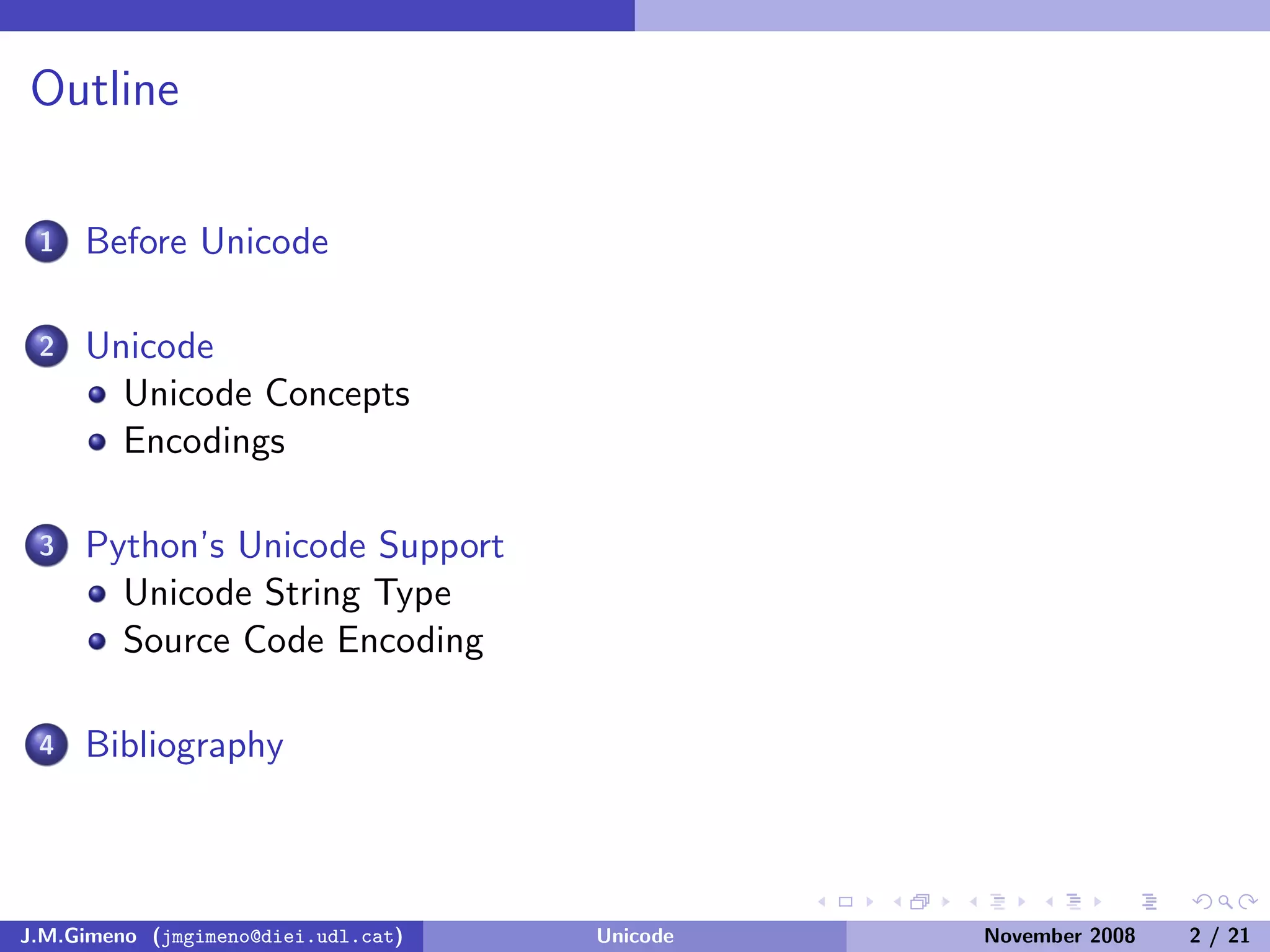Click the previous slide arrow

822,902
